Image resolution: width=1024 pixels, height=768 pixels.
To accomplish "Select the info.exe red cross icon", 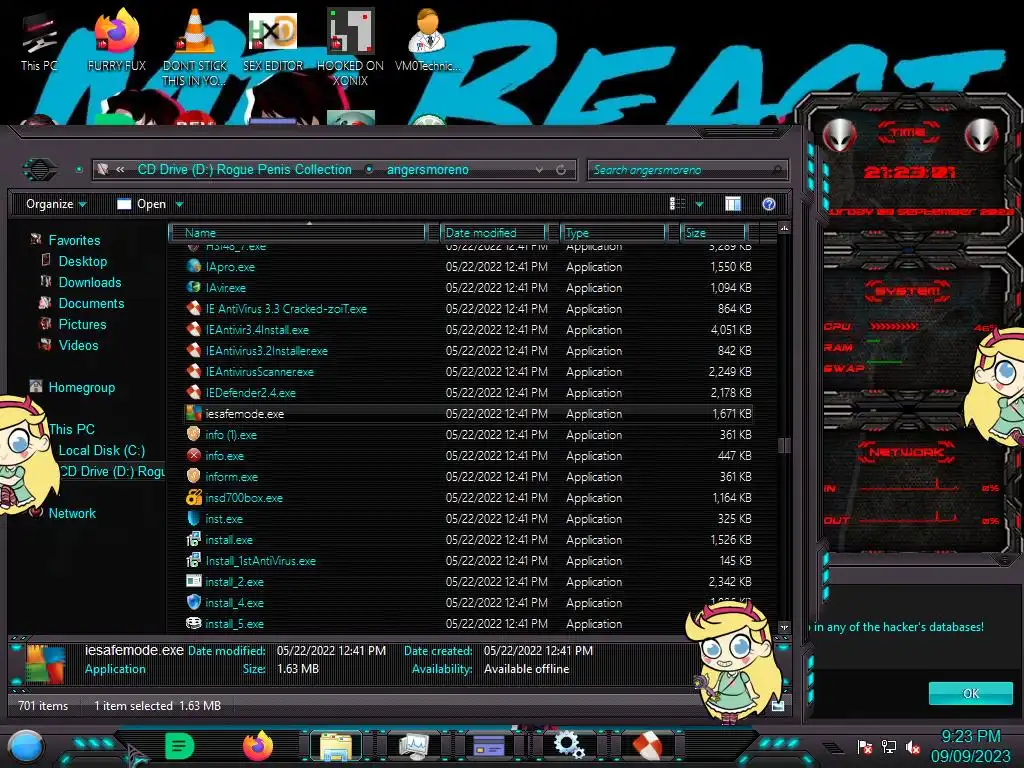I will 193,455.
